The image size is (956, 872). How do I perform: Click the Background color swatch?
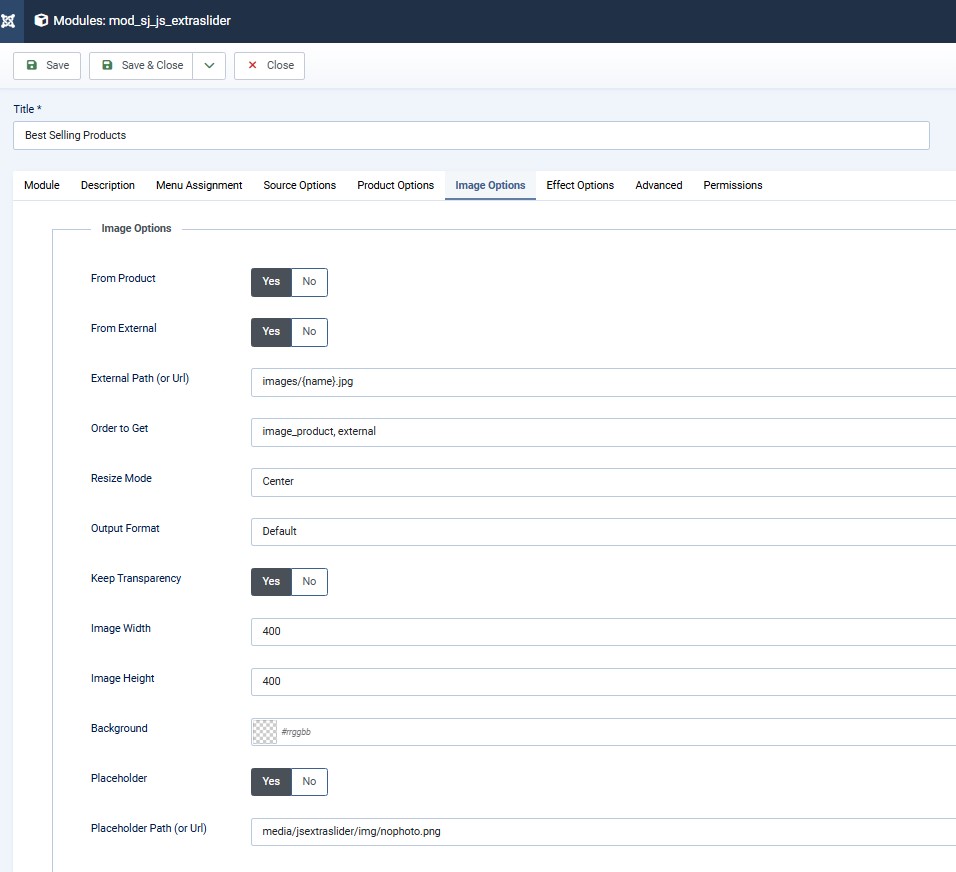264,732
